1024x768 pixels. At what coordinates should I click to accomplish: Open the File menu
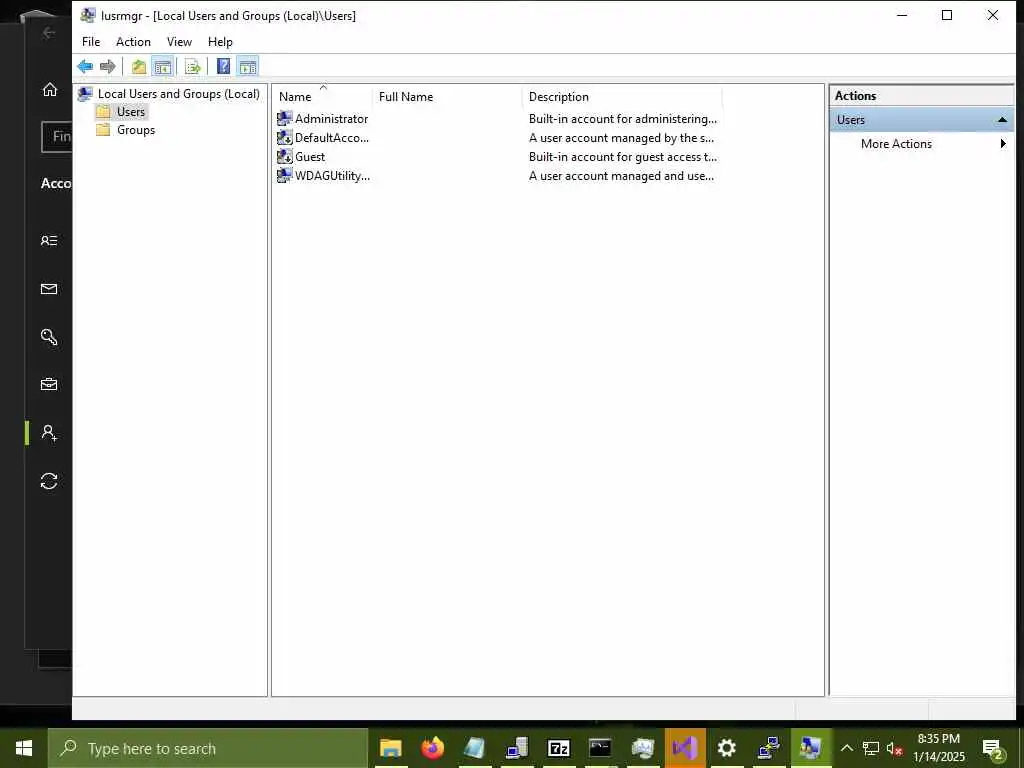point(91,42)
